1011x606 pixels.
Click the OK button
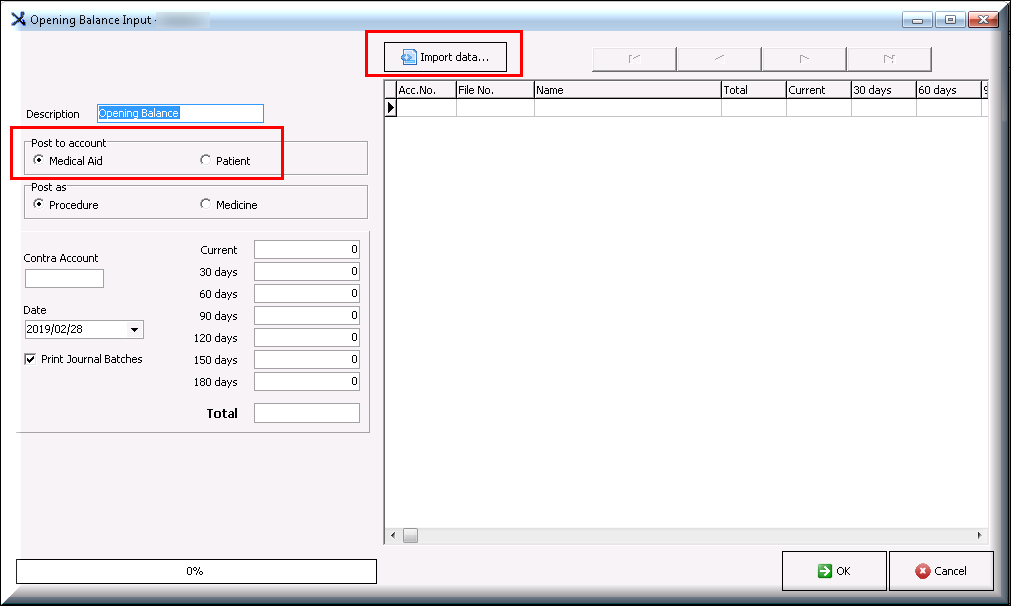834,571
